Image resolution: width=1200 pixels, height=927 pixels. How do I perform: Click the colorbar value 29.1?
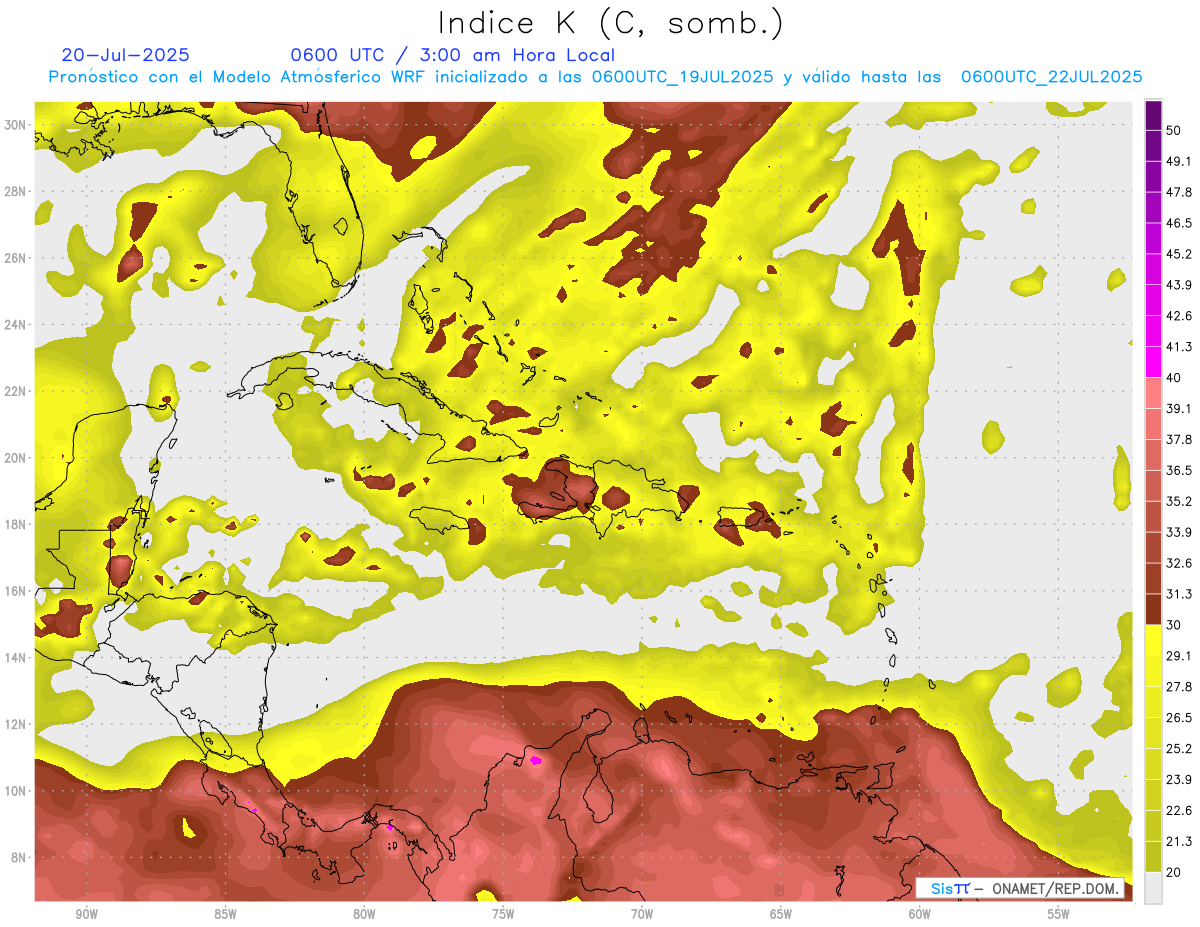pos(1178,656)
